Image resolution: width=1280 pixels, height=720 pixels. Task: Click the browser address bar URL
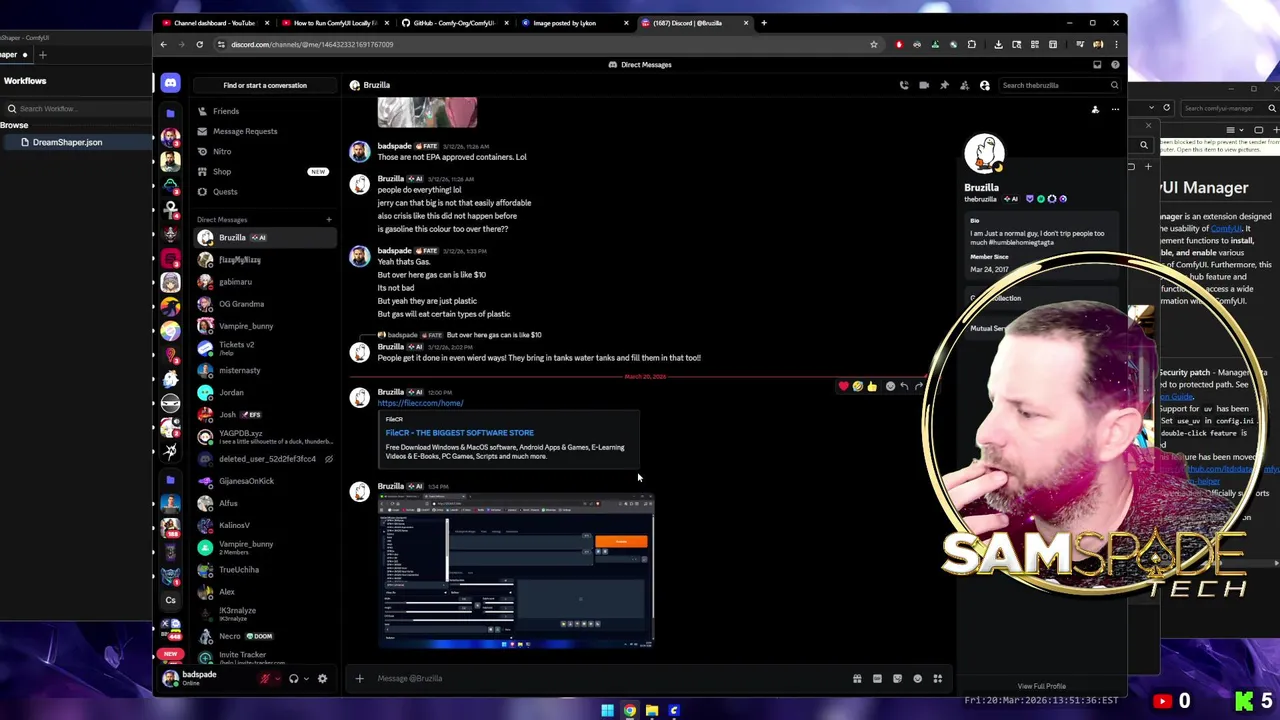[x=312, y=44]
